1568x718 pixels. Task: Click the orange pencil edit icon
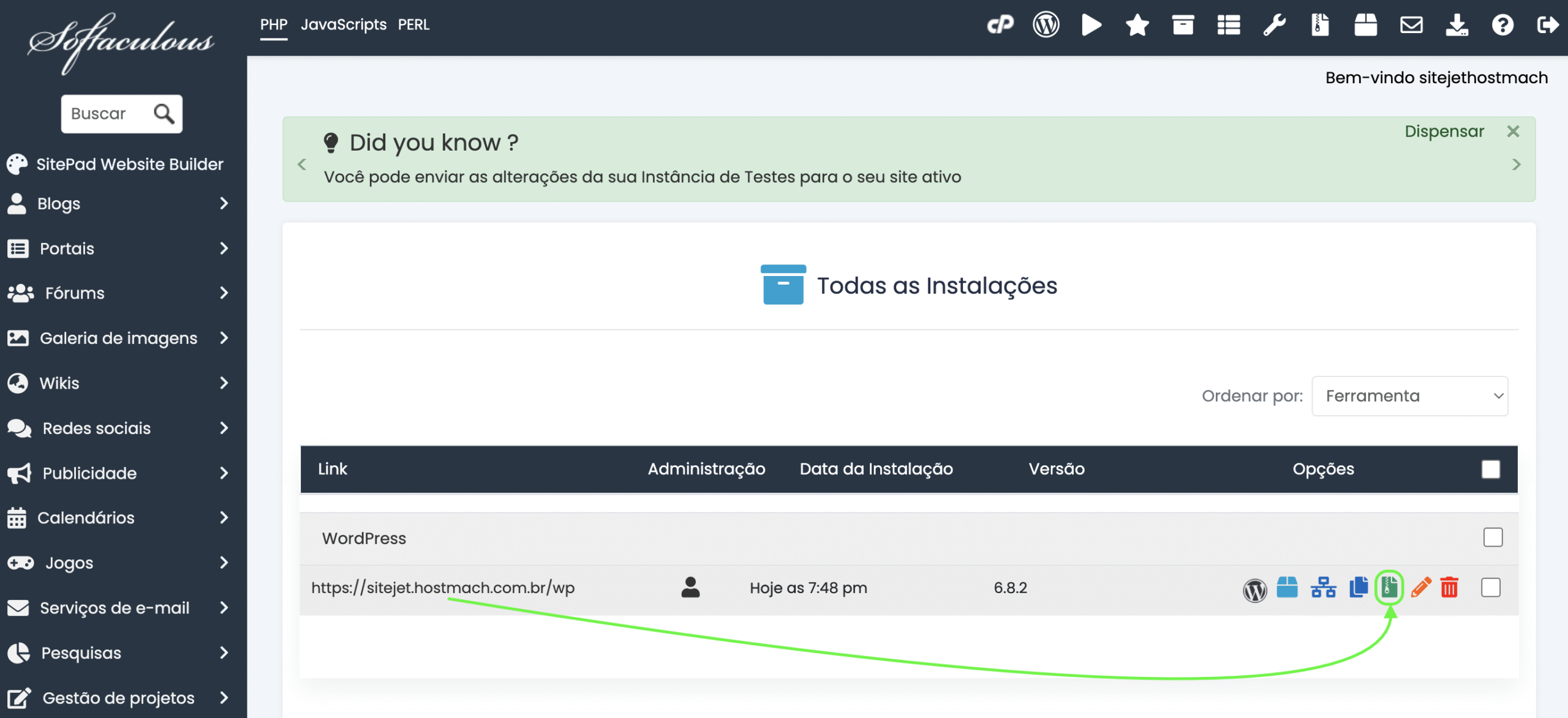point(1421,588)
